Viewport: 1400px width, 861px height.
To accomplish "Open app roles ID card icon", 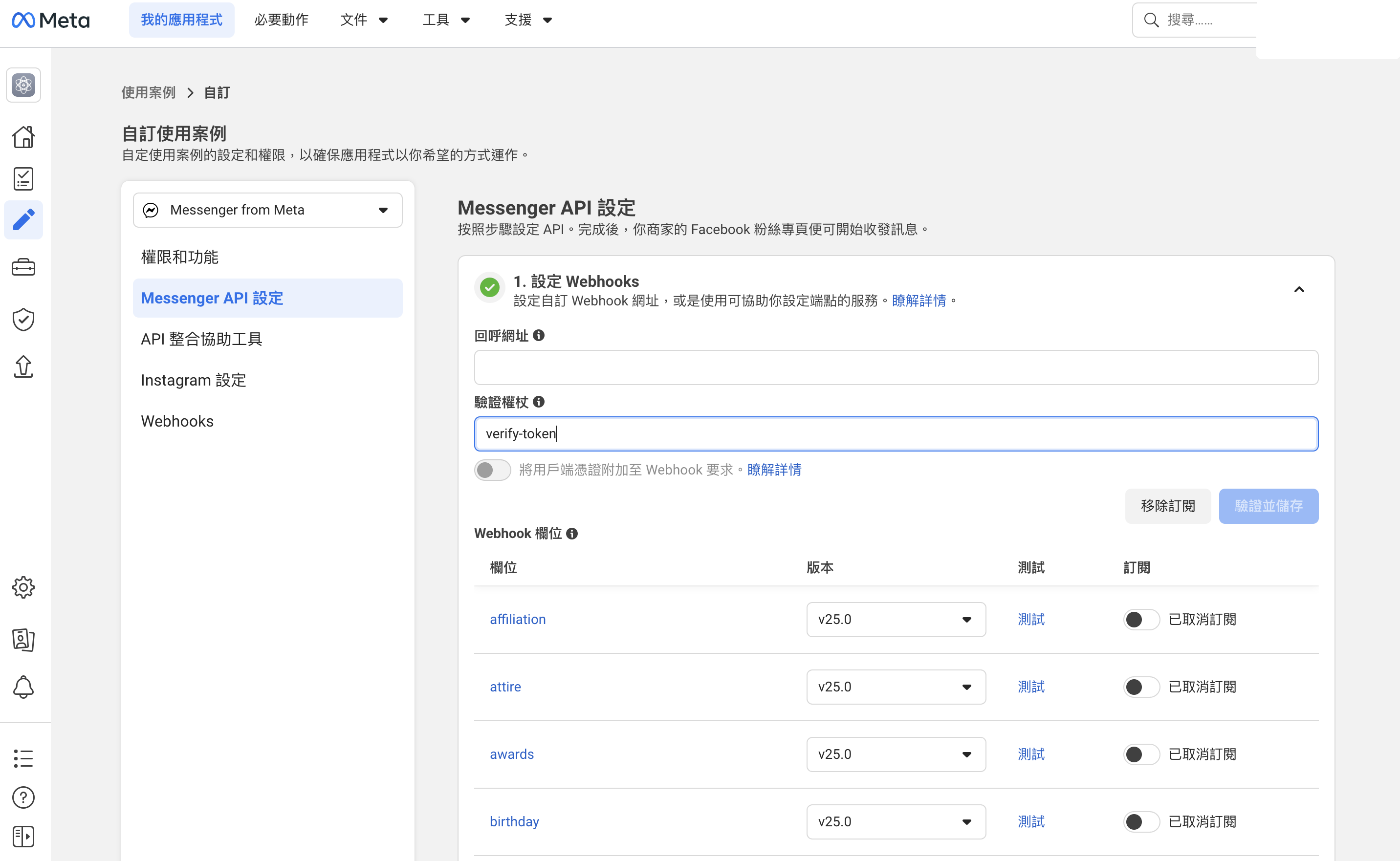I will click(x=23, y=640).
